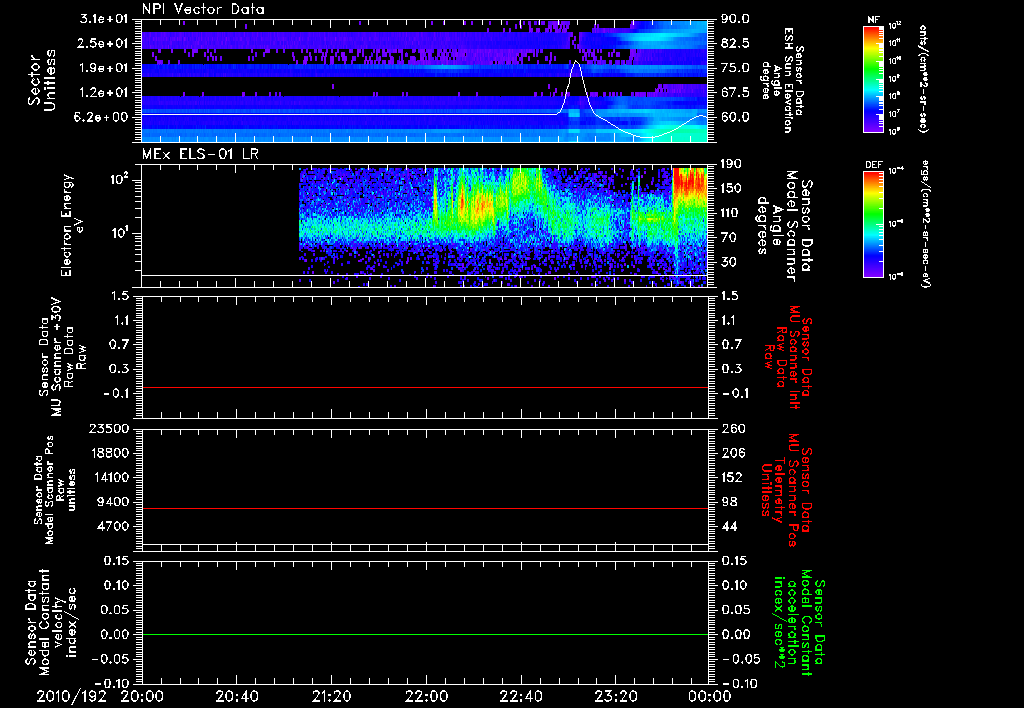Click the red 'MU Scanner Int Raw Data' label
This screenshot has width=1024, height=708.
(x=788, y=358)
